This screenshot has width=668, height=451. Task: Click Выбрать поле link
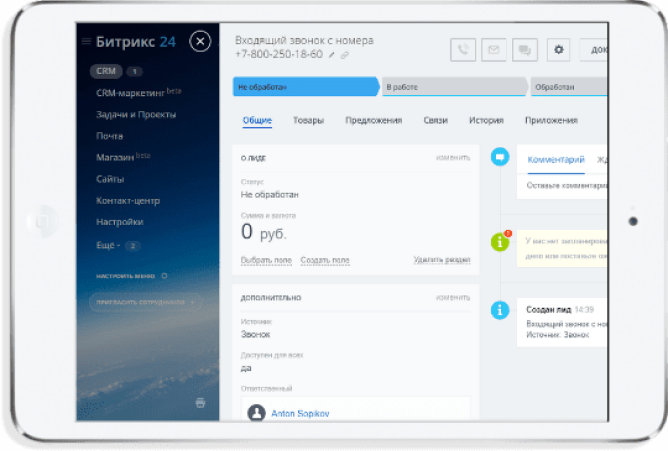click(266, 260)
